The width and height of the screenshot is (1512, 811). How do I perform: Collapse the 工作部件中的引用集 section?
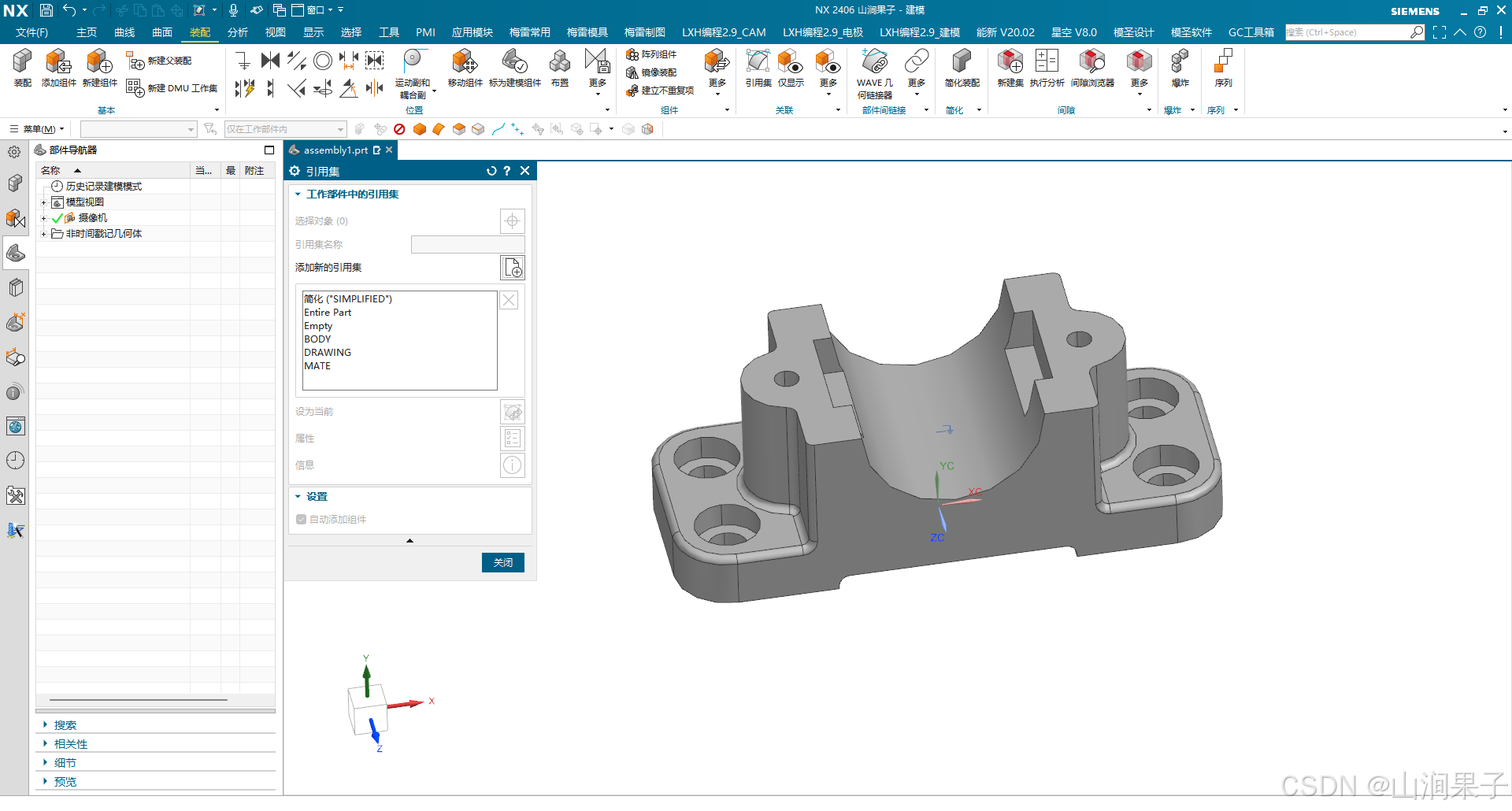(x=298, y=194)
